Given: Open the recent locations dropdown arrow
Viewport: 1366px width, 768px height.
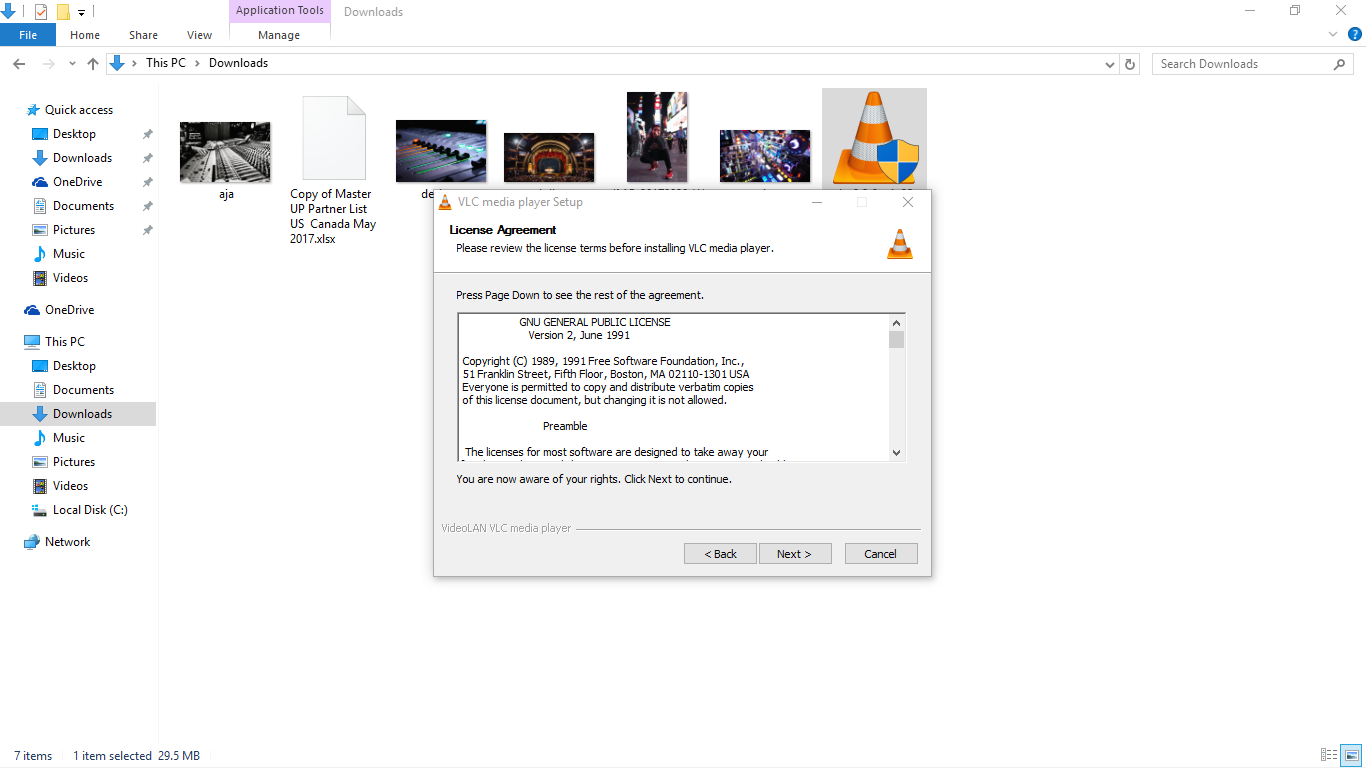Looking at the screenshot, I should click(x=72, y=63).
